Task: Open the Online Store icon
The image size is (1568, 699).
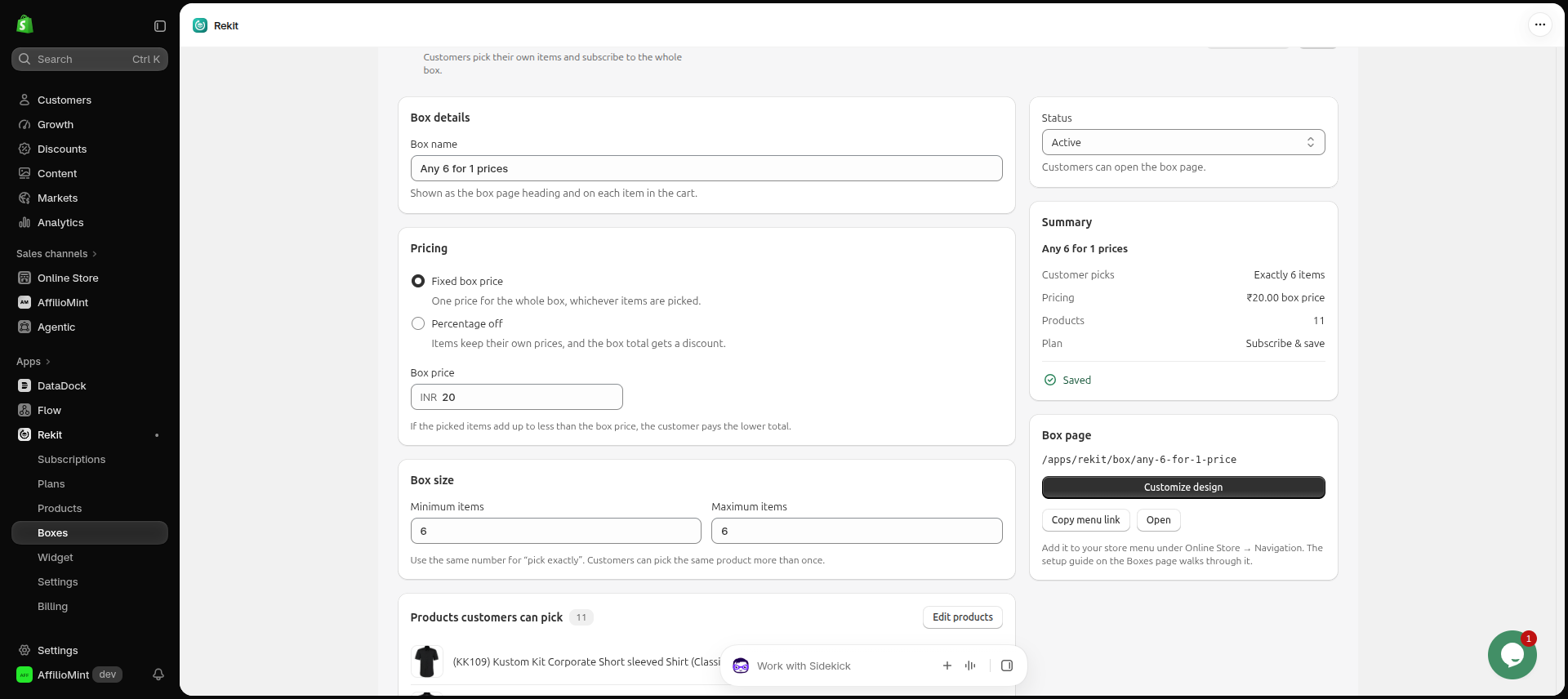Action: pos(24,278)
